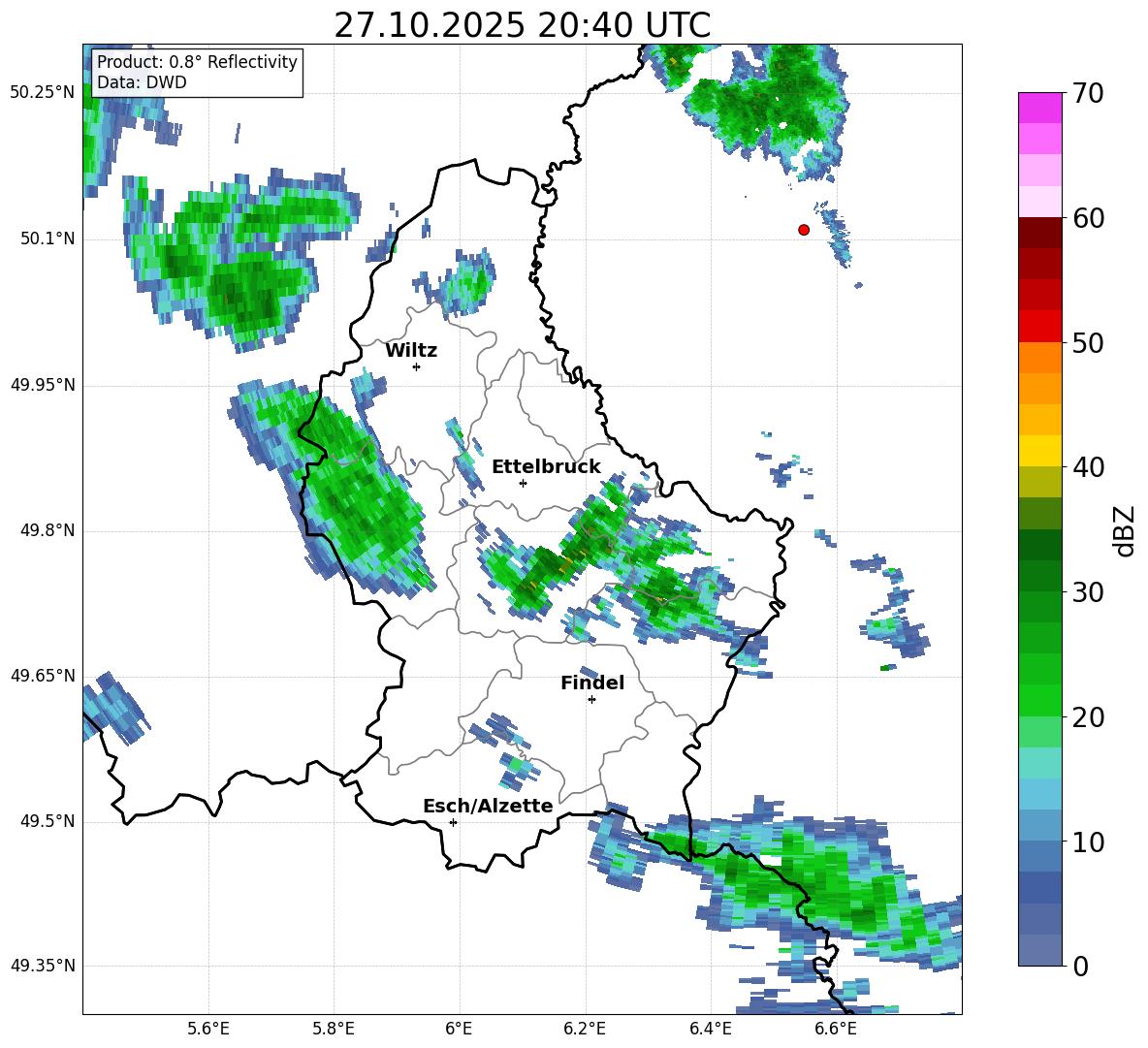The height and width of the screenshot is (1048, 1148).
Task: Pick the yellow 40 dBZ colorbar segment
Action: [x=1039, y=451]
